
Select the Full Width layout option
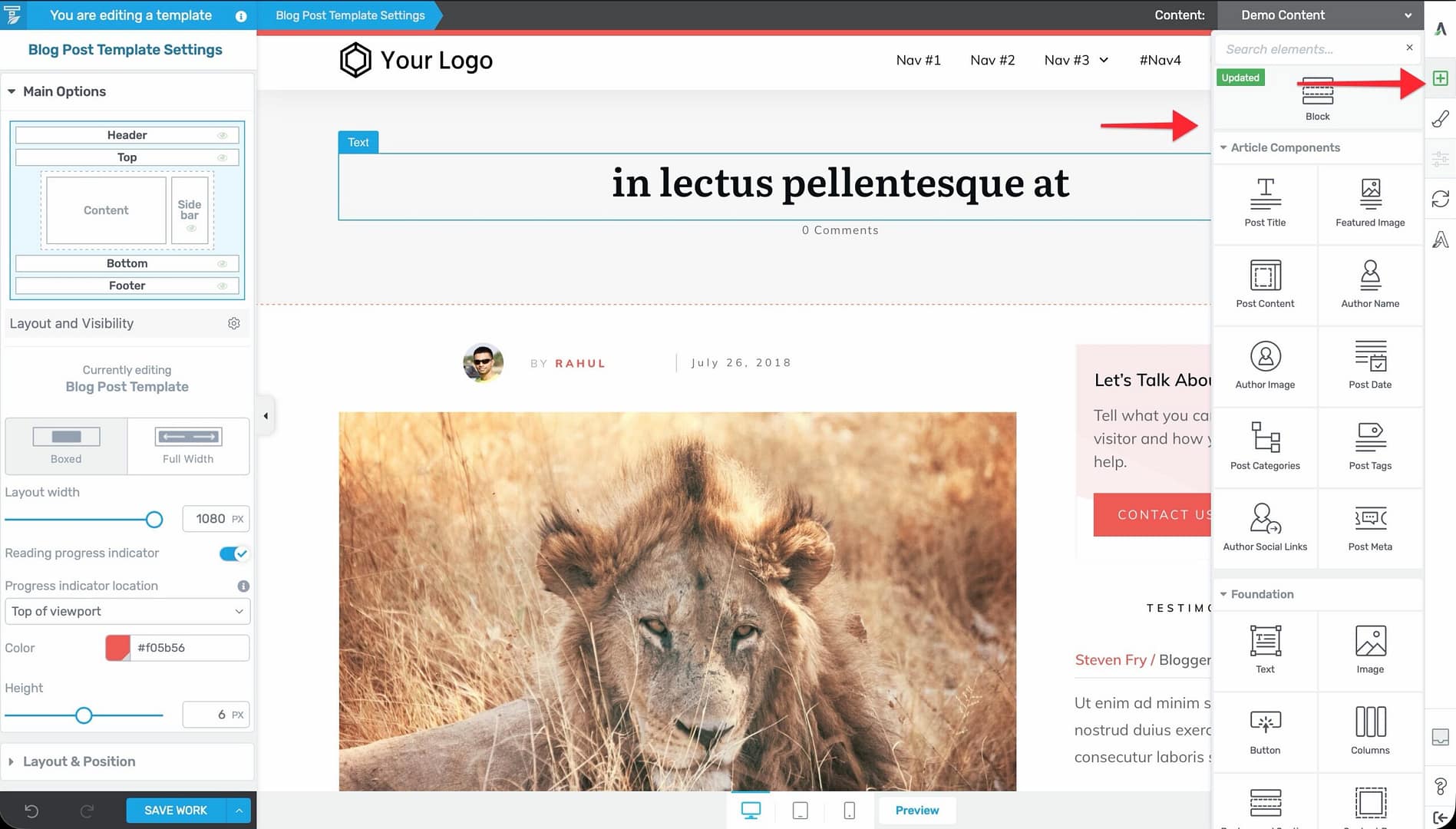click(x=188, y=446)
